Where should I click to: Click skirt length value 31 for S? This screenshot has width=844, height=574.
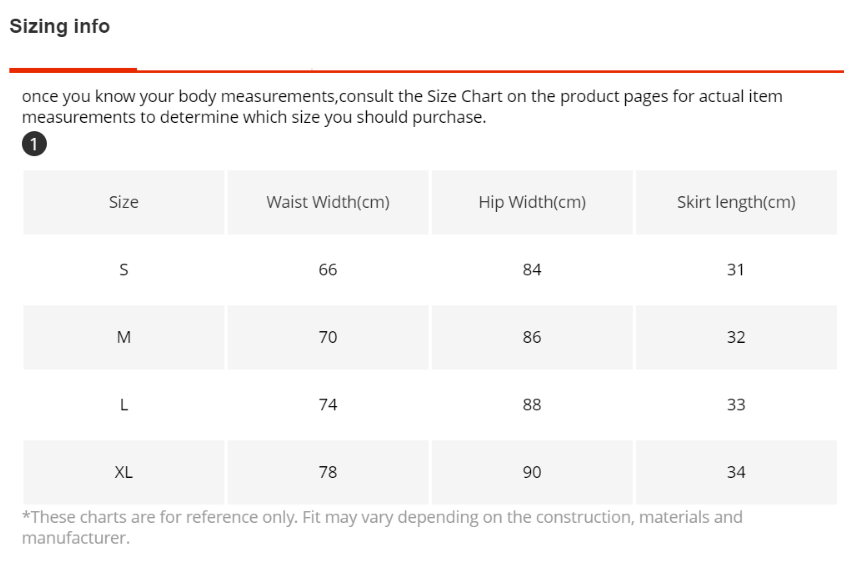pyautogui.click(x=736, y=269)
